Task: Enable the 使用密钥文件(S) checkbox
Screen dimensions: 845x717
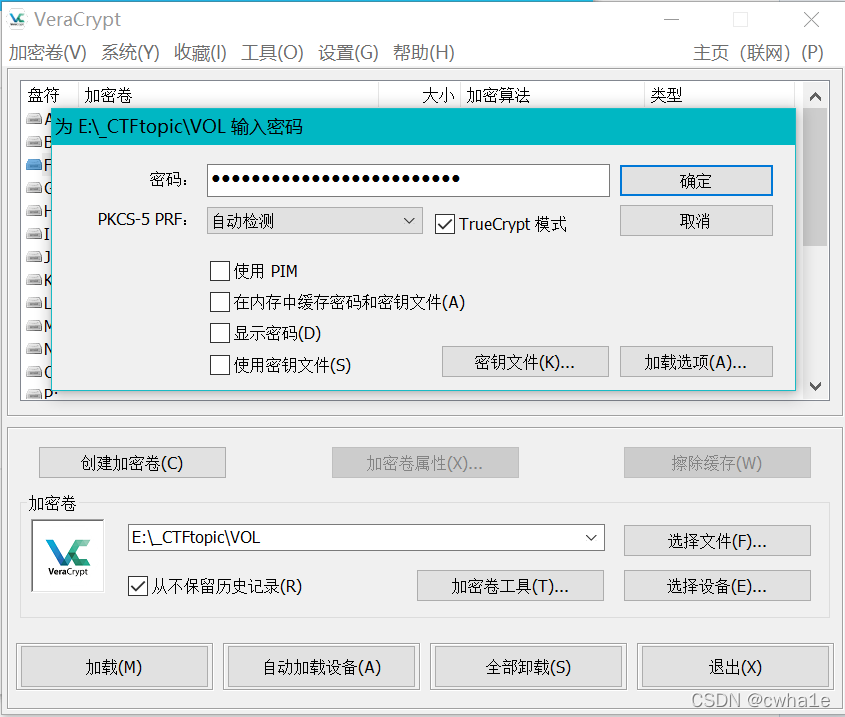Action: pyautogui.click(x=219, y=365)
